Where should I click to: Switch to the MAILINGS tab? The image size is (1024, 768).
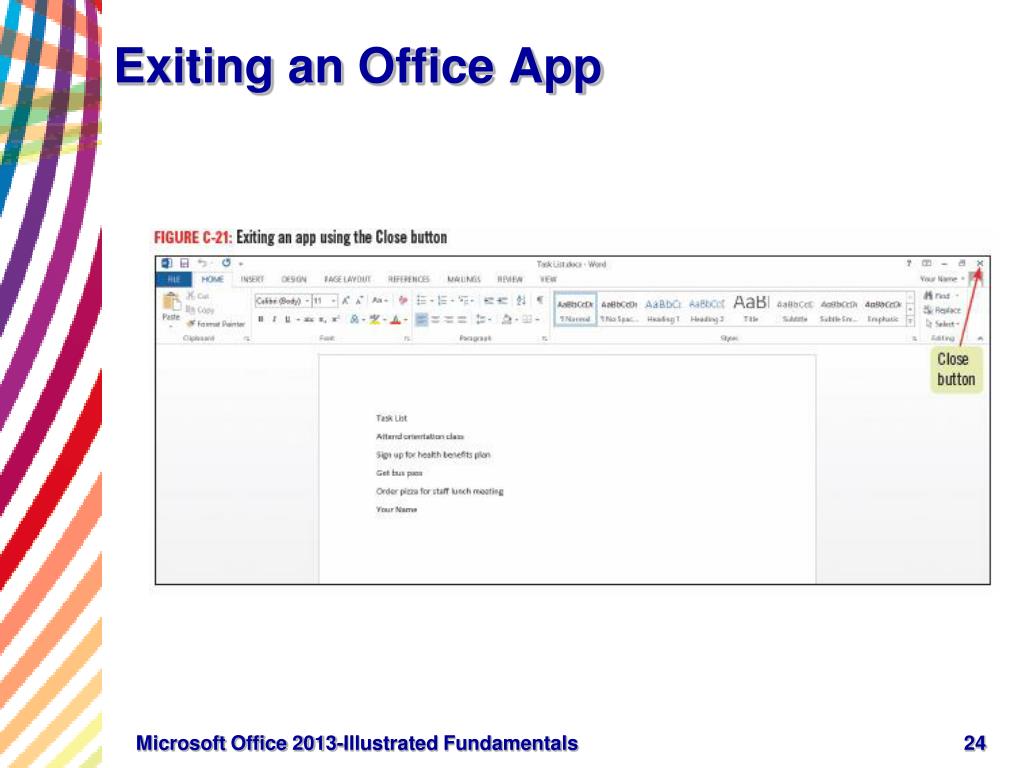point(464,279)
